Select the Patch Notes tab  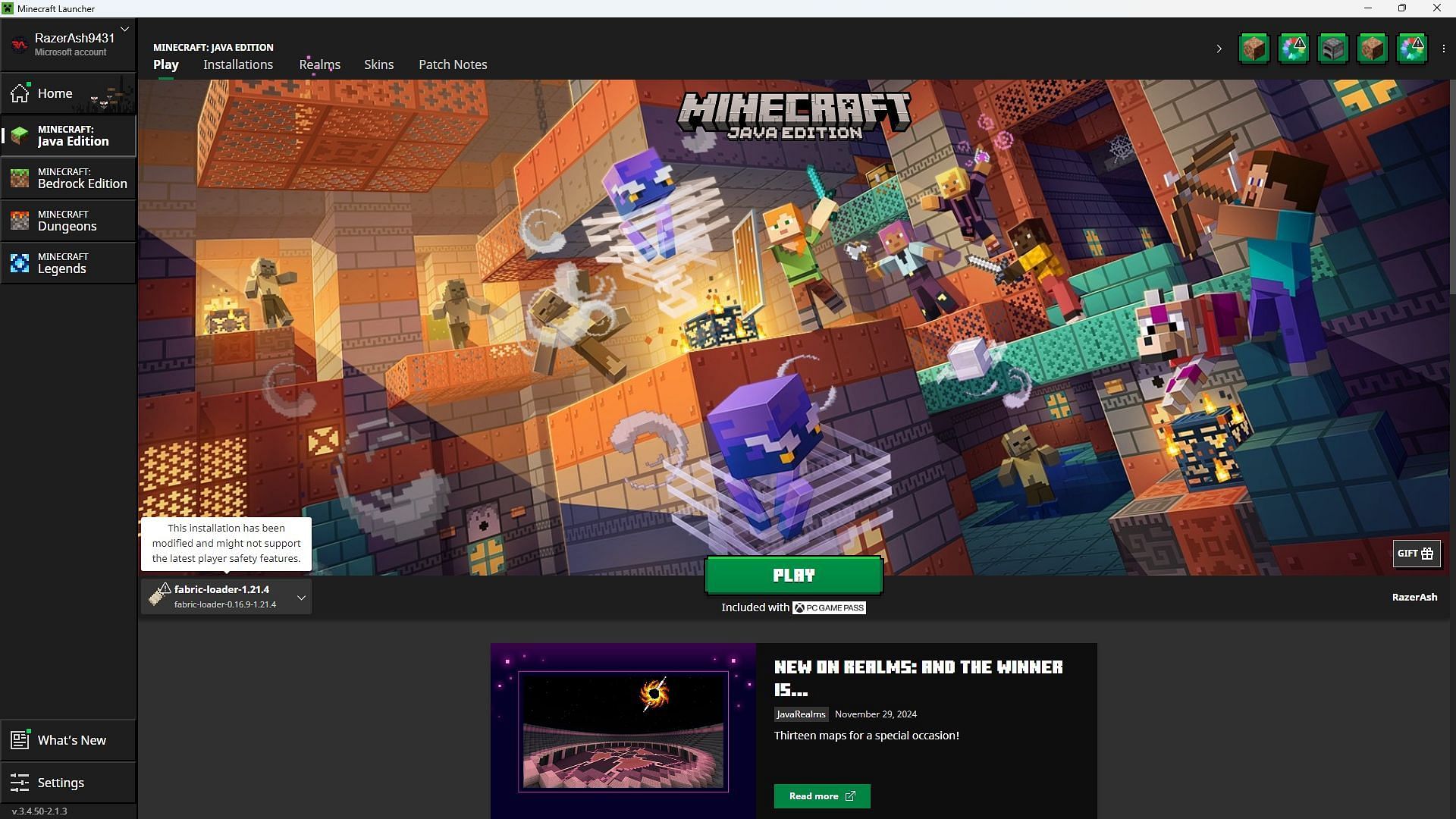tap(452, 64)
